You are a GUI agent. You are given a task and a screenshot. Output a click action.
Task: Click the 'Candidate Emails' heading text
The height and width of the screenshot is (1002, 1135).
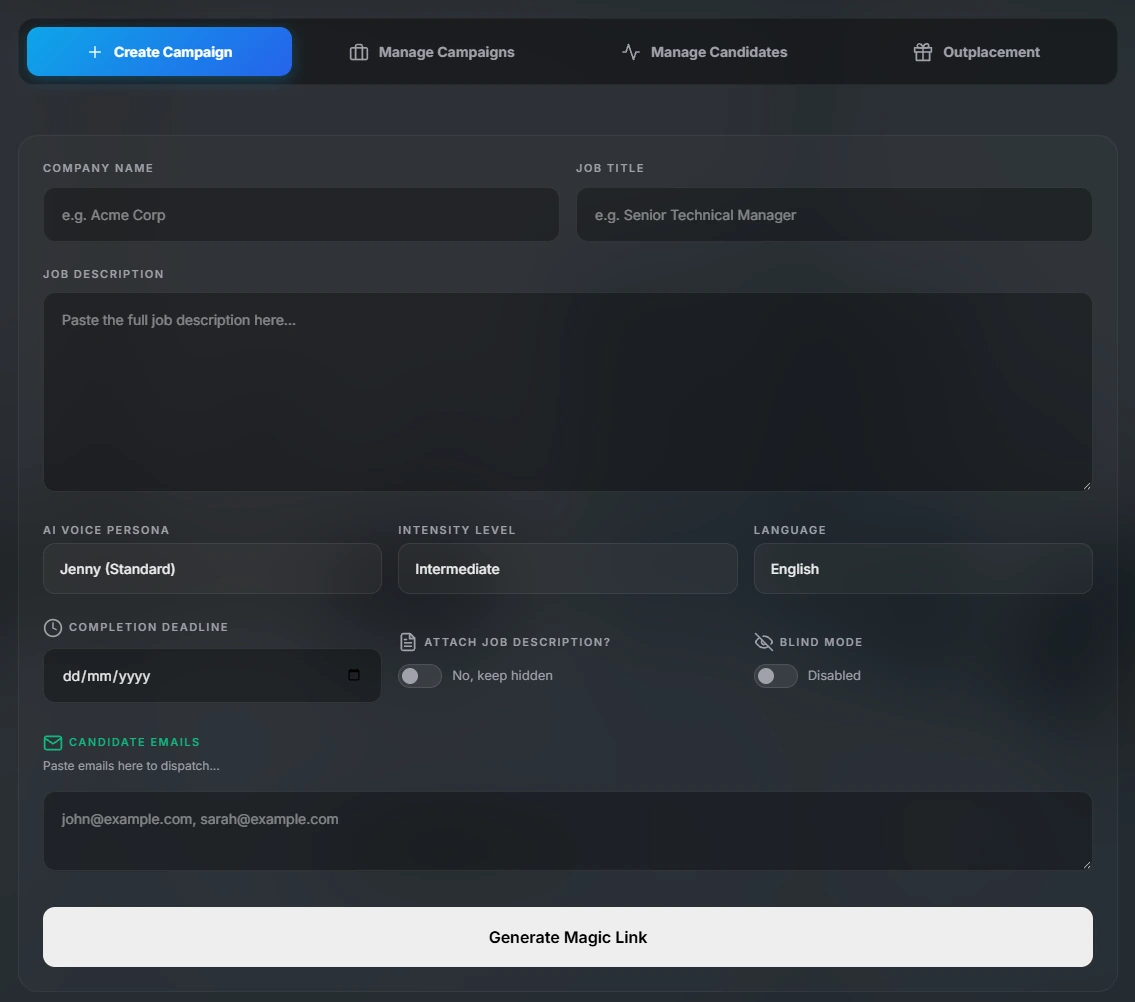[134, 742]
